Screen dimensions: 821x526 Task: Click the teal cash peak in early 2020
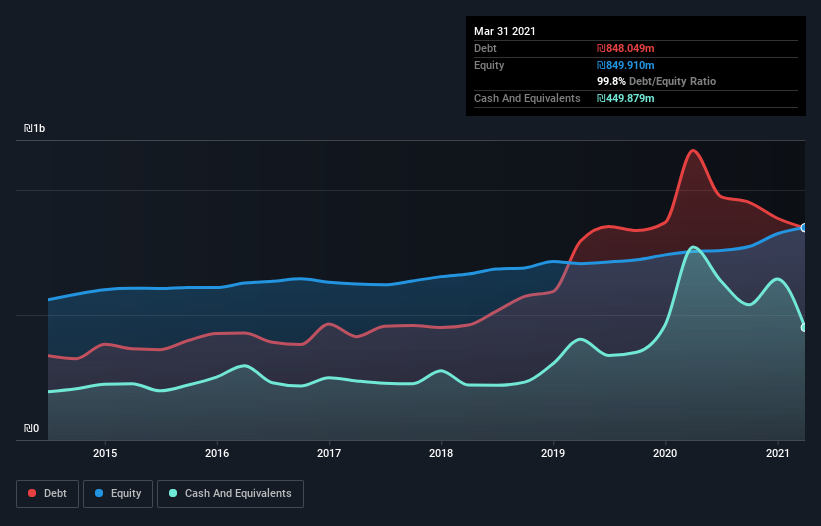pos(693,247)
